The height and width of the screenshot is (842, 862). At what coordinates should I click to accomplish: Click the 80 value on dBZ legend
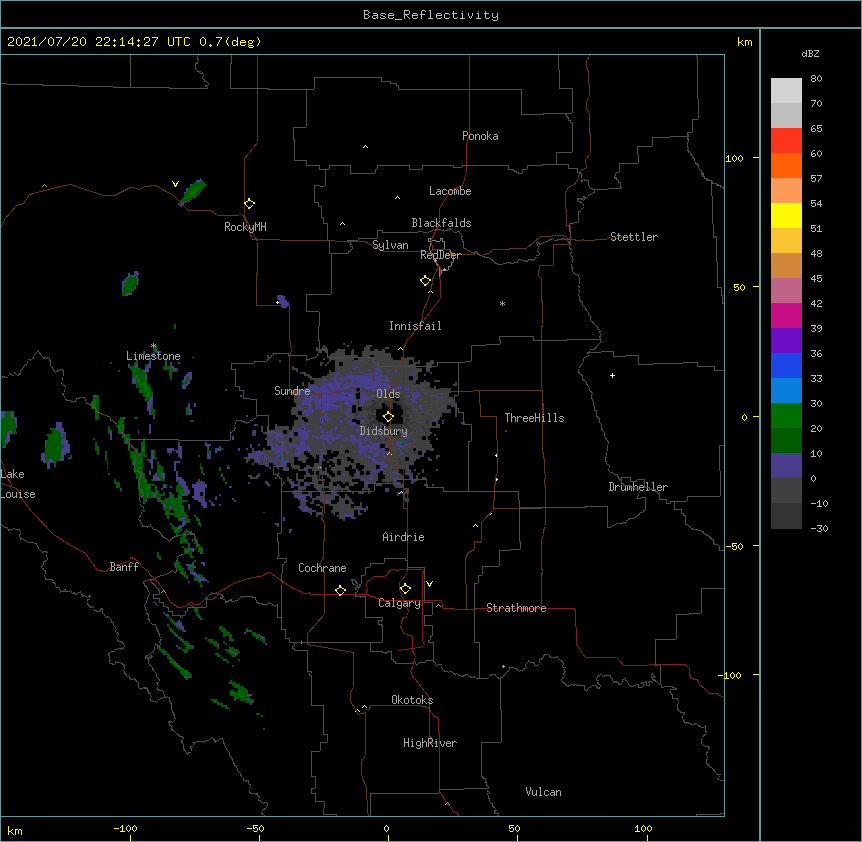tap(816, 79)
